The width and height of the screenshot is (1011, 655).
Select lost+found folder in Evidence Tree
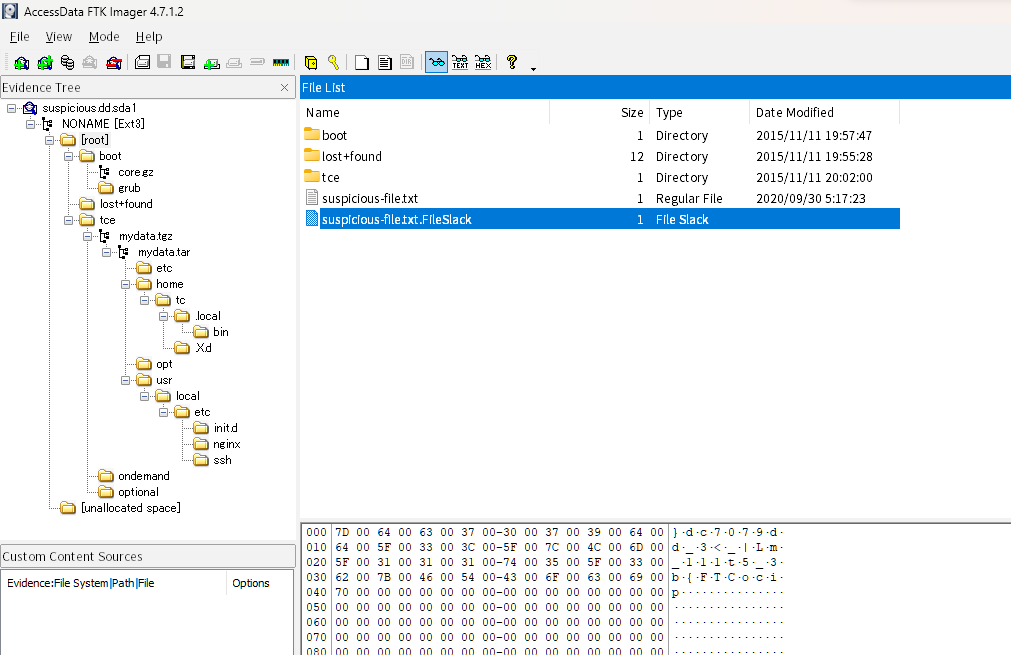click(126, 204)
